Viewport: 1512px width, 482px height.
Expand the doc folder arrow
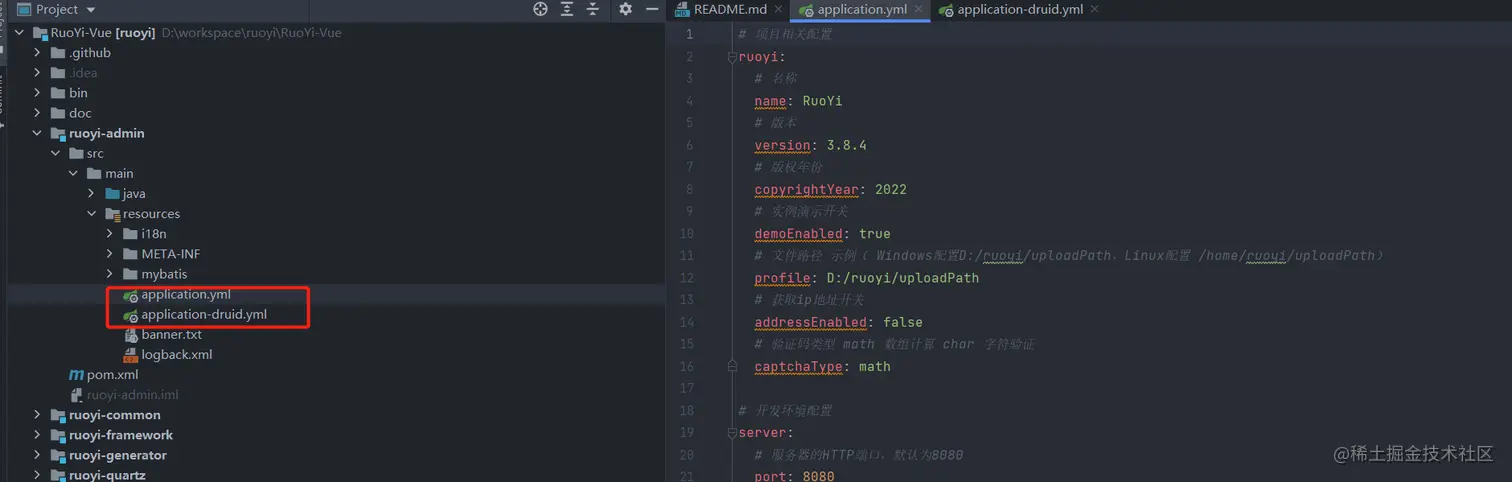(x=37, y=113)
